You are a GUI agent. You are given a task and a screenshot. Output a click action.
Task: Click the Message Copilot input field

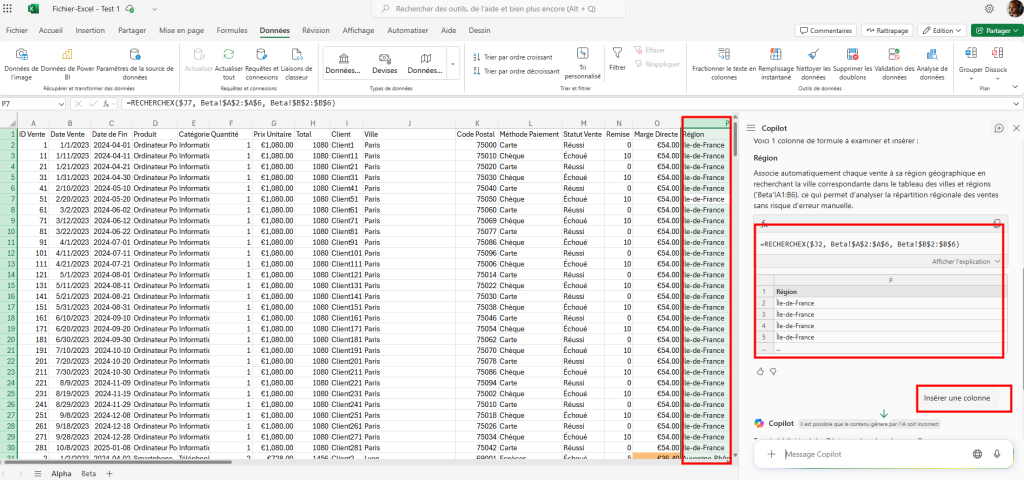point(875,454)
